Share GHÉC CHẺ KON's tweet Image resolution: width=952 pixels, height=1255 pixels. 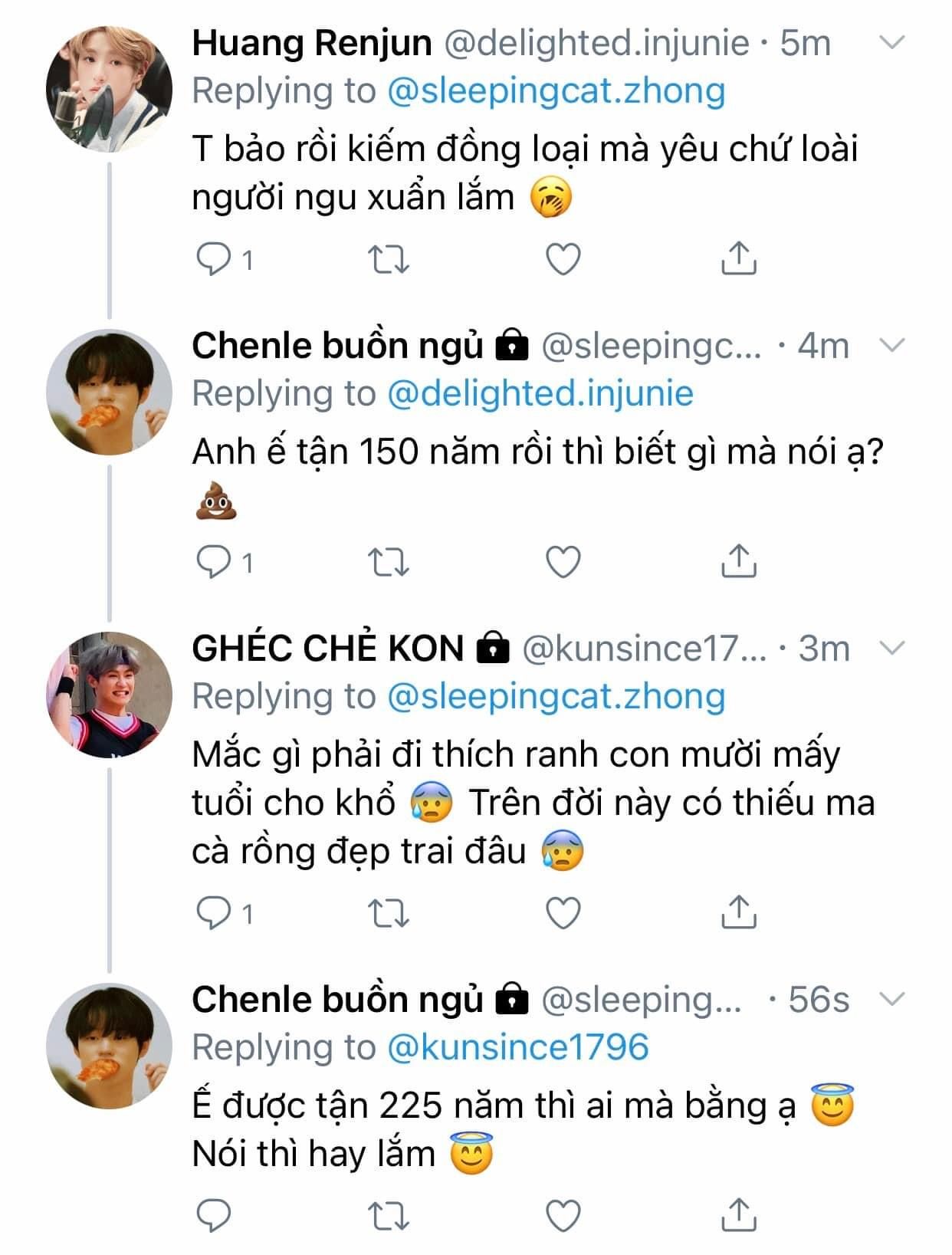(738, 912)
